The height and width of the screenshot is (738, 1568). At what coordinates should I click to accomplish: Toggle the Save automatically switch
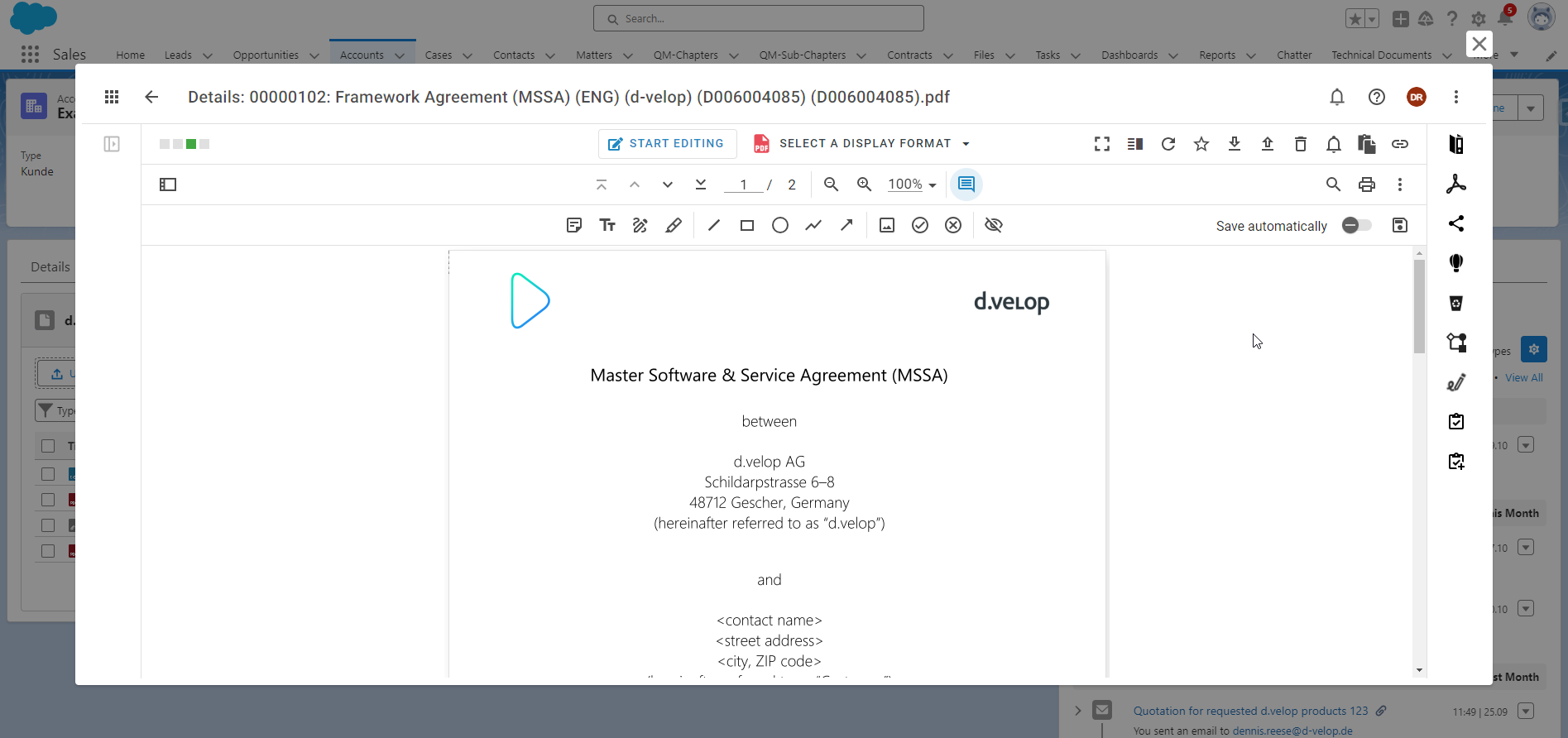click(x=1356, y=225)
